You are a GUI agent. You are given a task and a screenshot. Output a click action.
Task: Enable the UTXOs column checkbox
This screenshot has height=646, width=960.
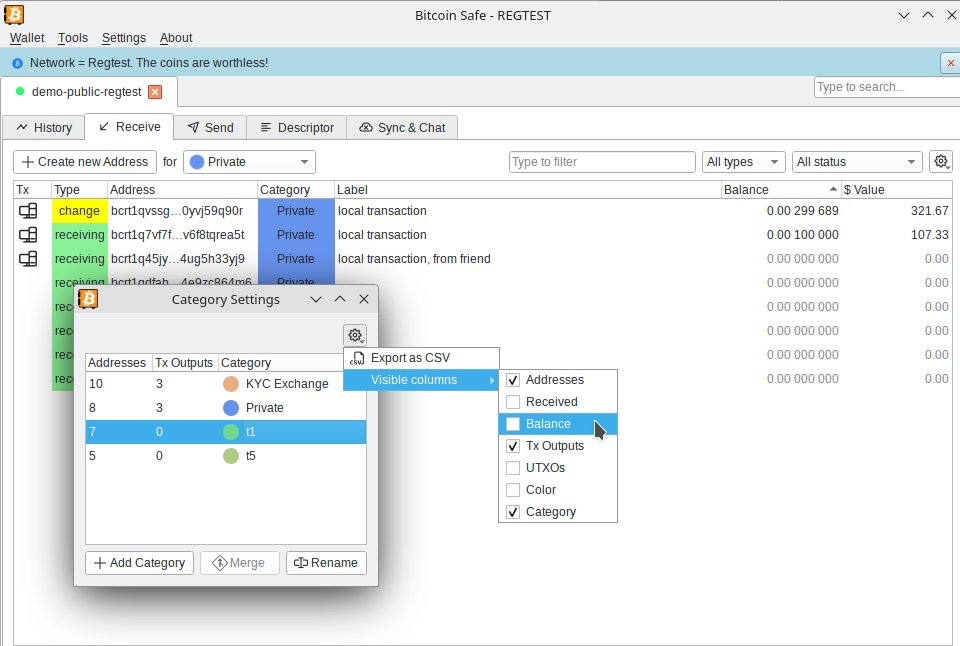(513, 468)
